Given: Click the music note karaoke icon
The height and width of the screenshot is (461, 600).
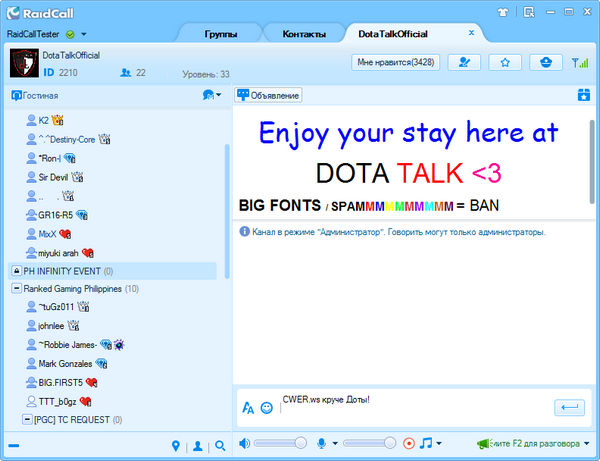Looking at the screenshot, I should coord(426,443).
